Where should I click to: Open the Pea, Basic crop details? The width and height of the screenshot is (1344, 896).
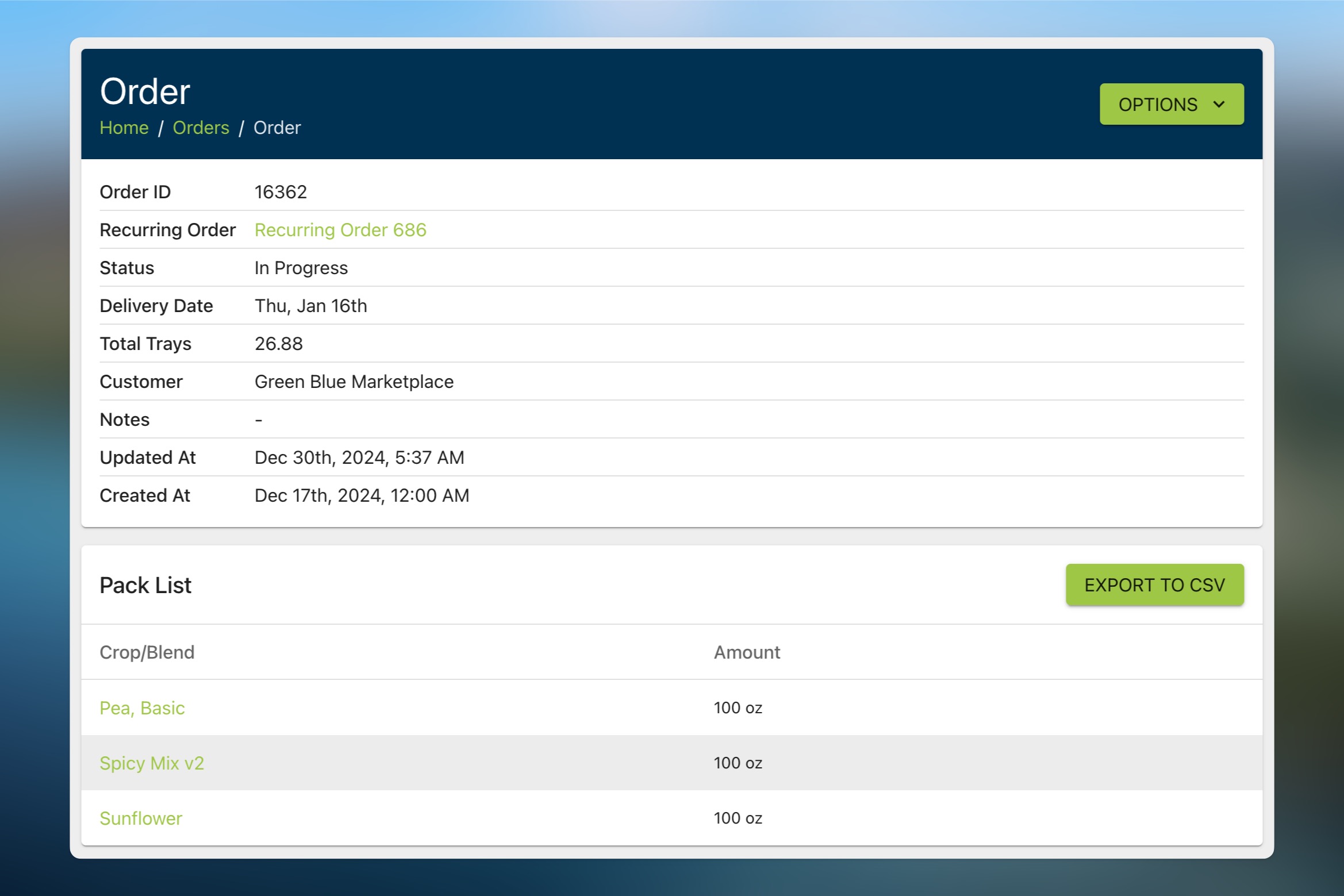143,708
